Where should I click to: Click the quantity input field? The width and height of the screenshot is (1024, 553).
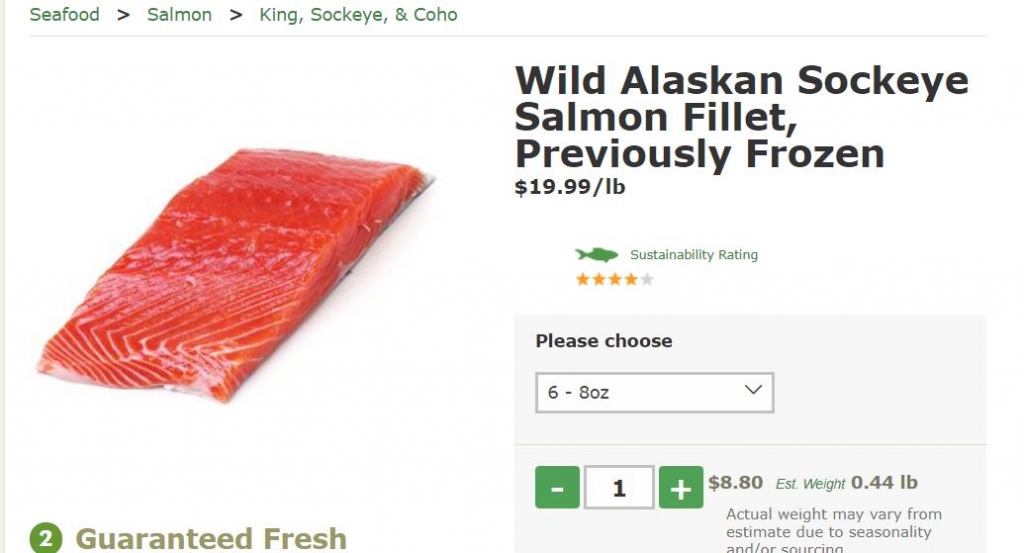coord(619,487)
